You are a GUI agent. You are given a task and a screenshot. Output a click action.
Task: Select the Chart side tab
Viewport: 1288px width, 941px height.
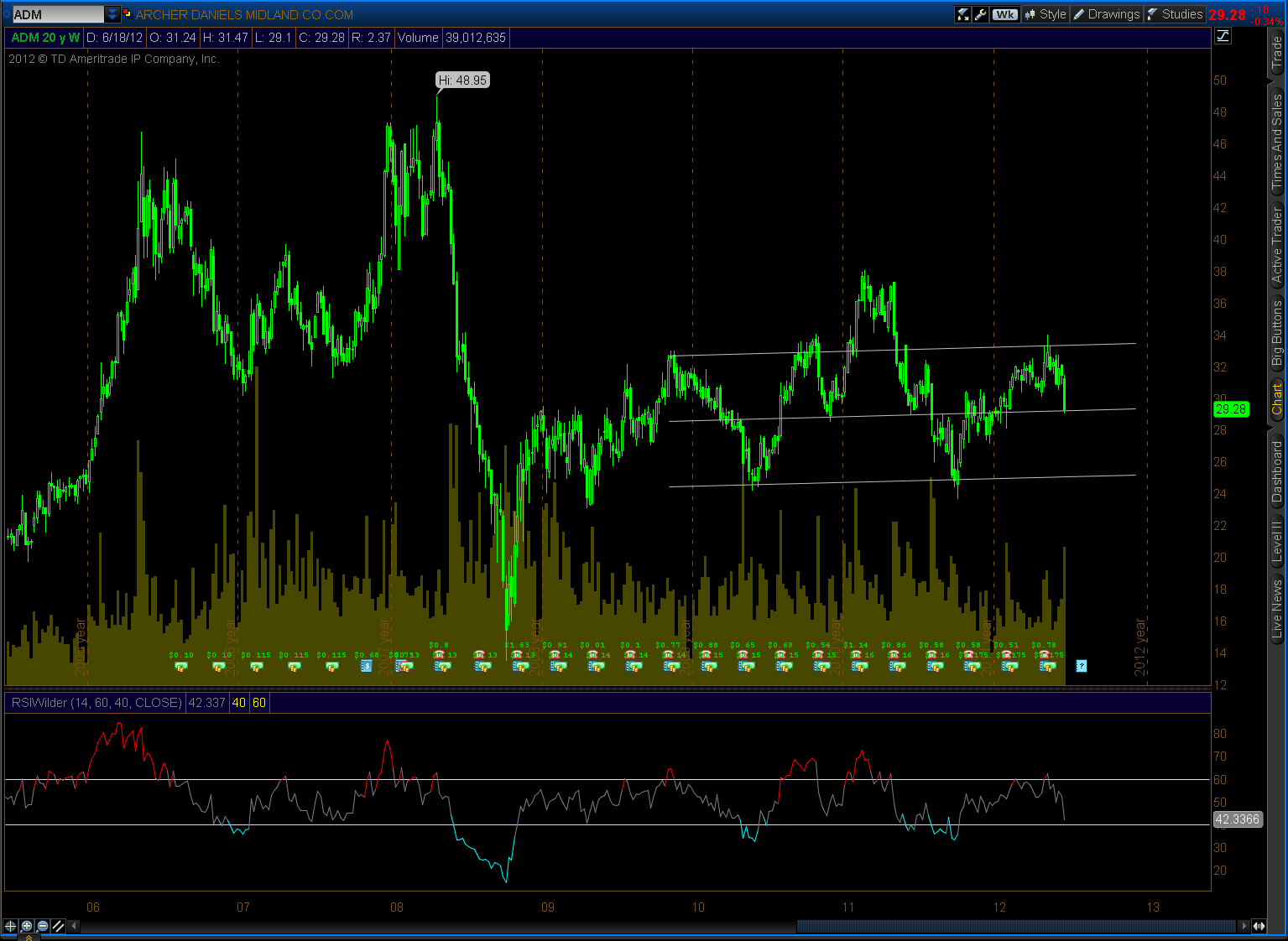(x=1277, y=399)
